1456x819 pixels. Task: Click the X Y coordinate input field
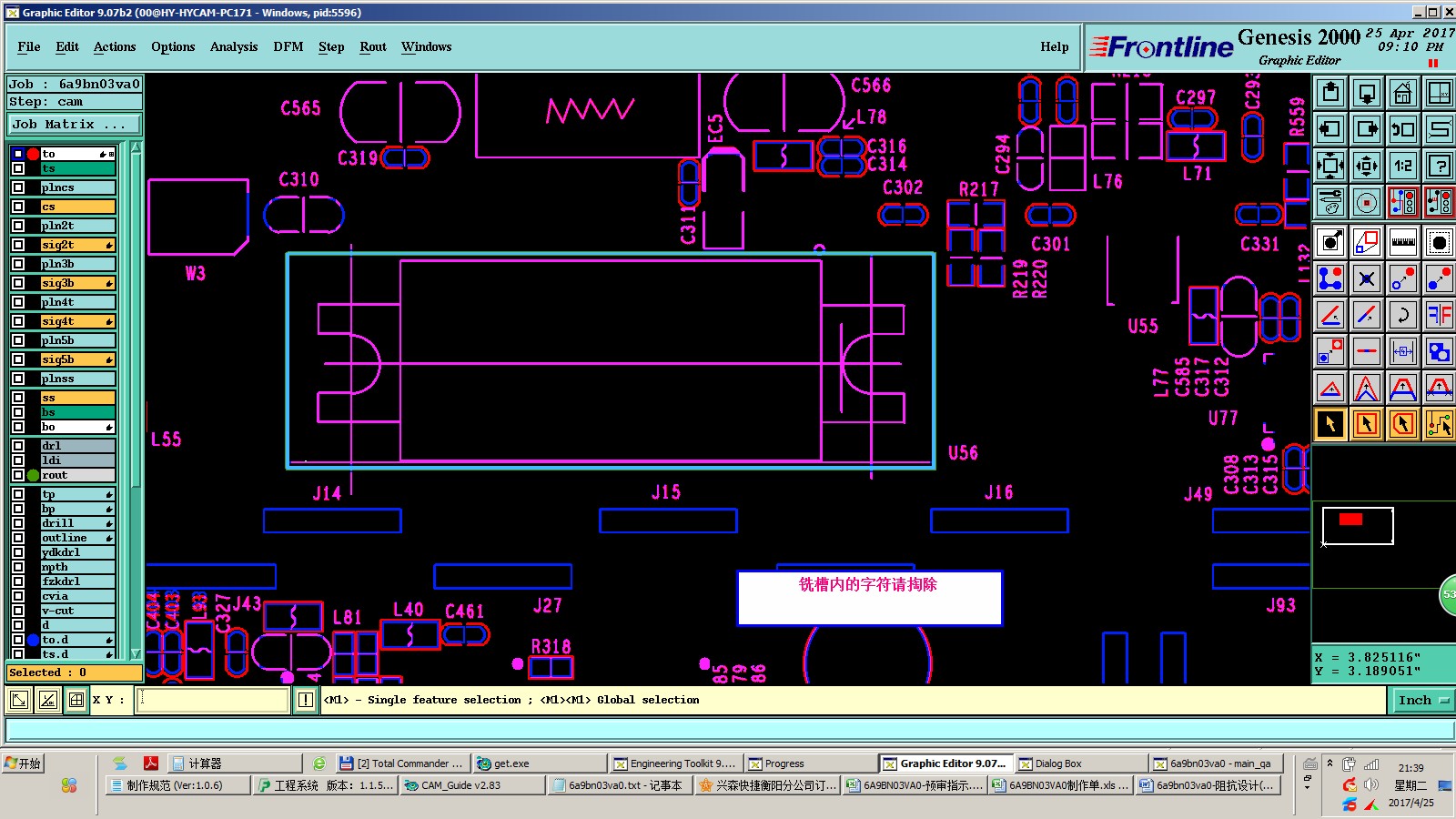coord(213,700)
